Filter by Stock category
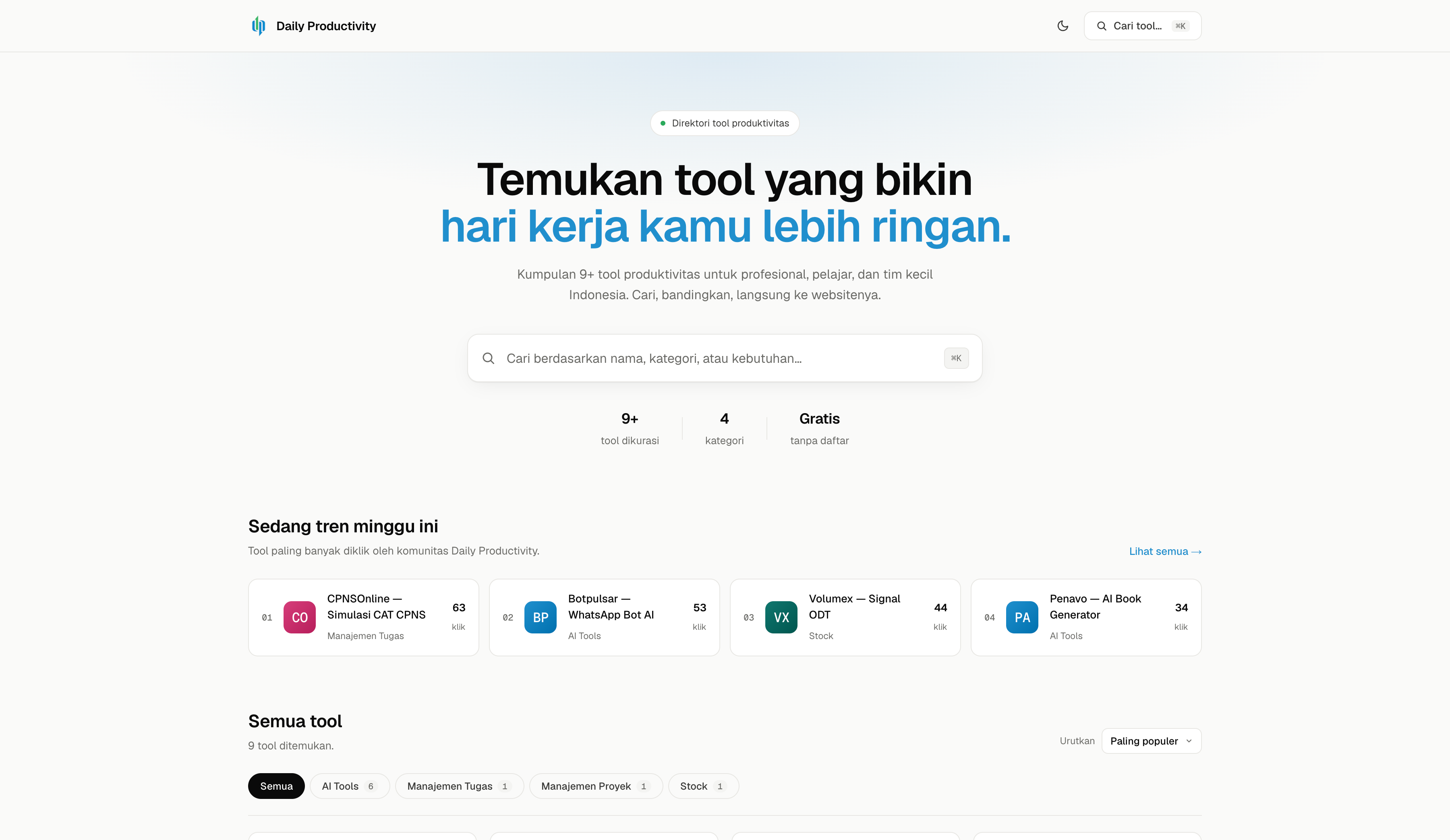Screen dimensions: 1450x840 point(703,786)
